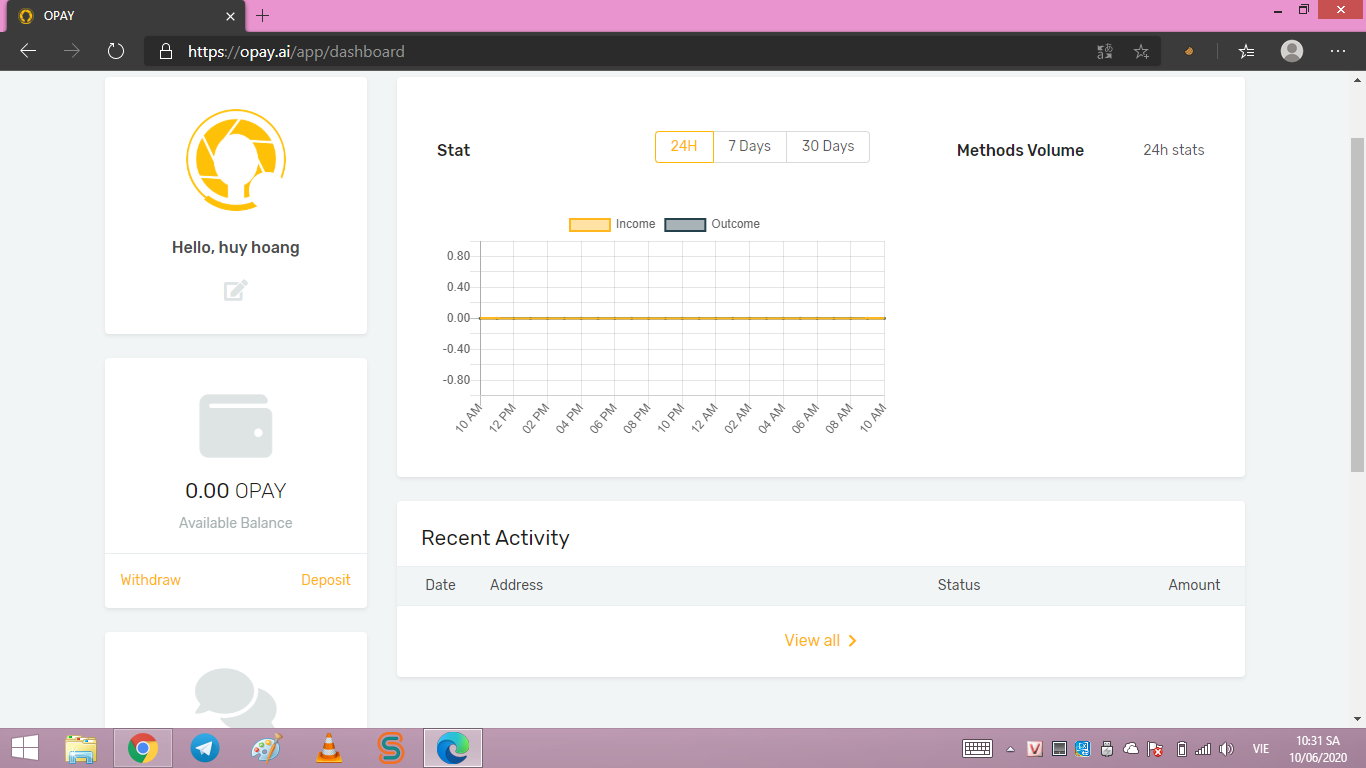Add this page to favorites with the star icon
The image size is (1366, 768).
click(1141, 51)
